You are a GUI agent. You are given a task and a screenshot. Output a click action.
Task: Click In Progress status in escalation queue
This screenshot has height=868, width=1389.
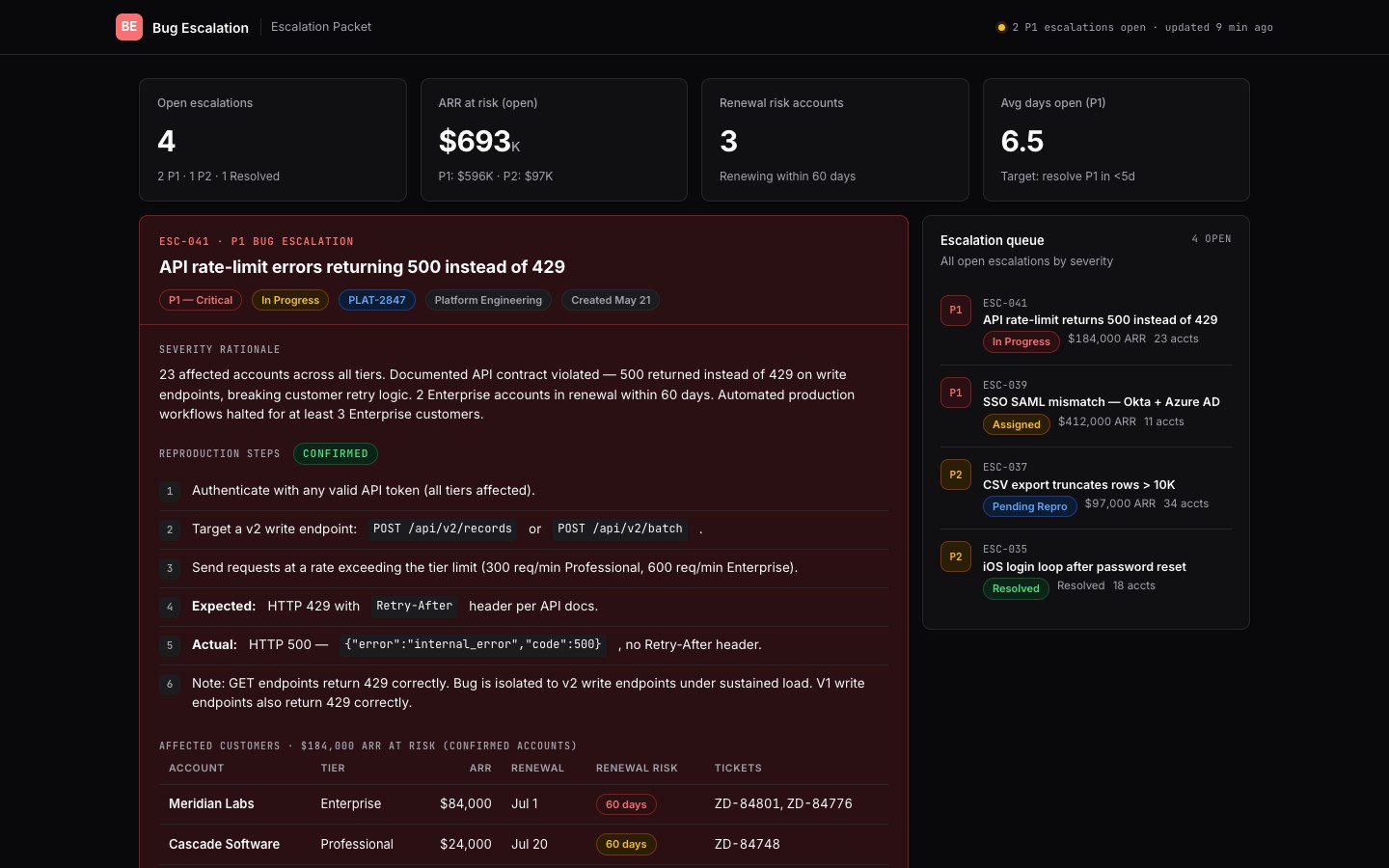coord(1021,341)
